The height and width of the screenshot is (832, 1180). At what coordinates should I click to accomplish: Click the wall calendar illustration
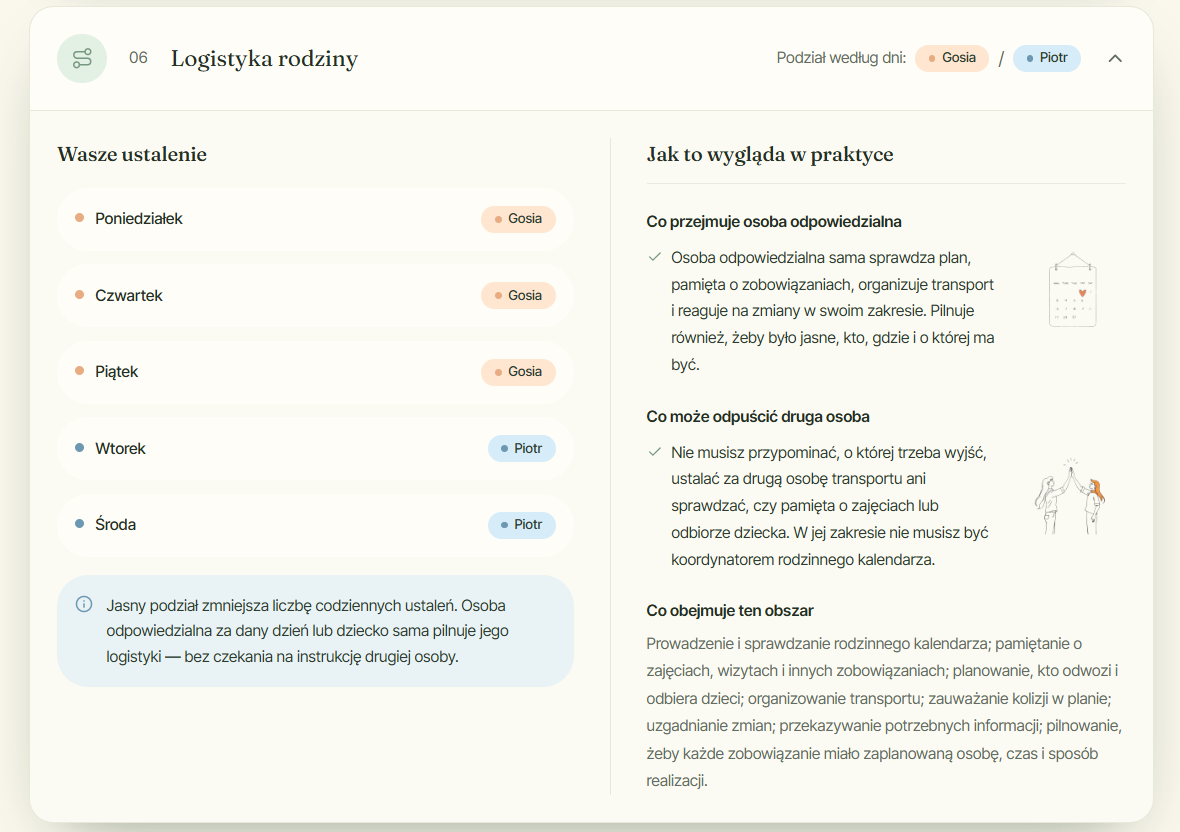tap(1072, 290)
